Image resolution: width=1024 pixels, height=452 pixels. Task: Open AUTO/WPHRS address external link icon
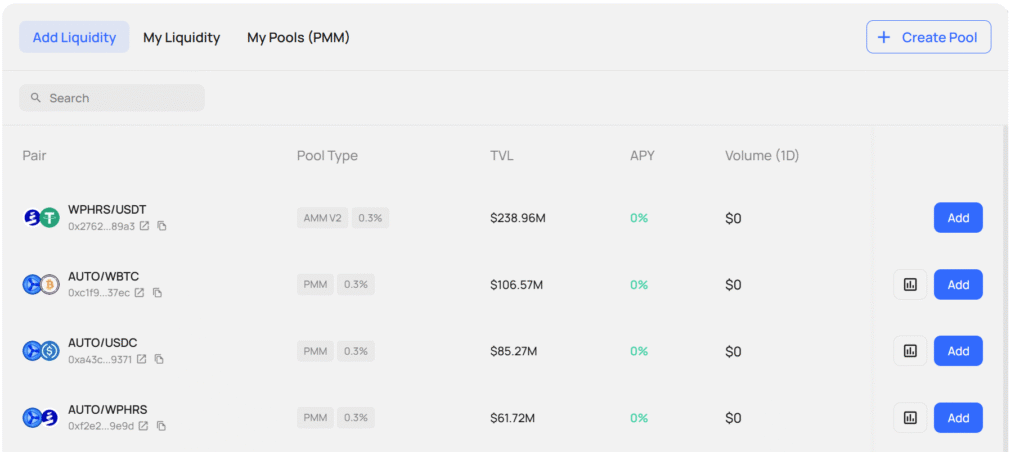(x=143, y=426)
